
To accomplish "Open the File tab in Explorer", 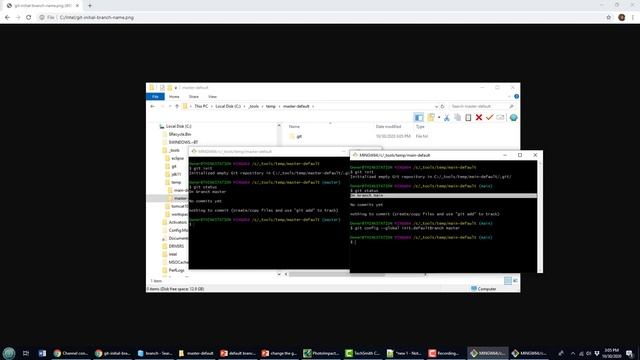I will point(155,97).
